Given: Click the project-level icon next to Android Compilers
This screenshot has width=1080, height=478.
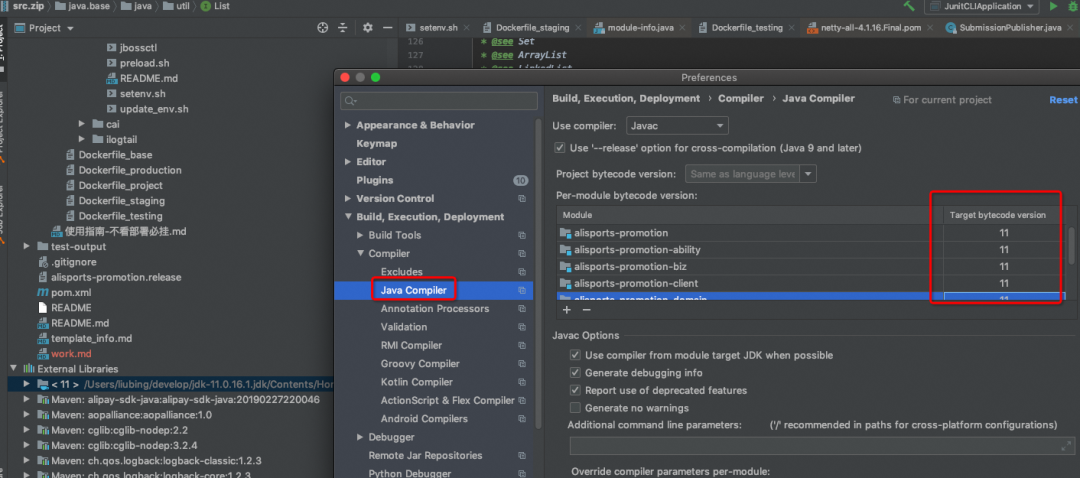Looking at the screenshot, I should coord(521,419).
